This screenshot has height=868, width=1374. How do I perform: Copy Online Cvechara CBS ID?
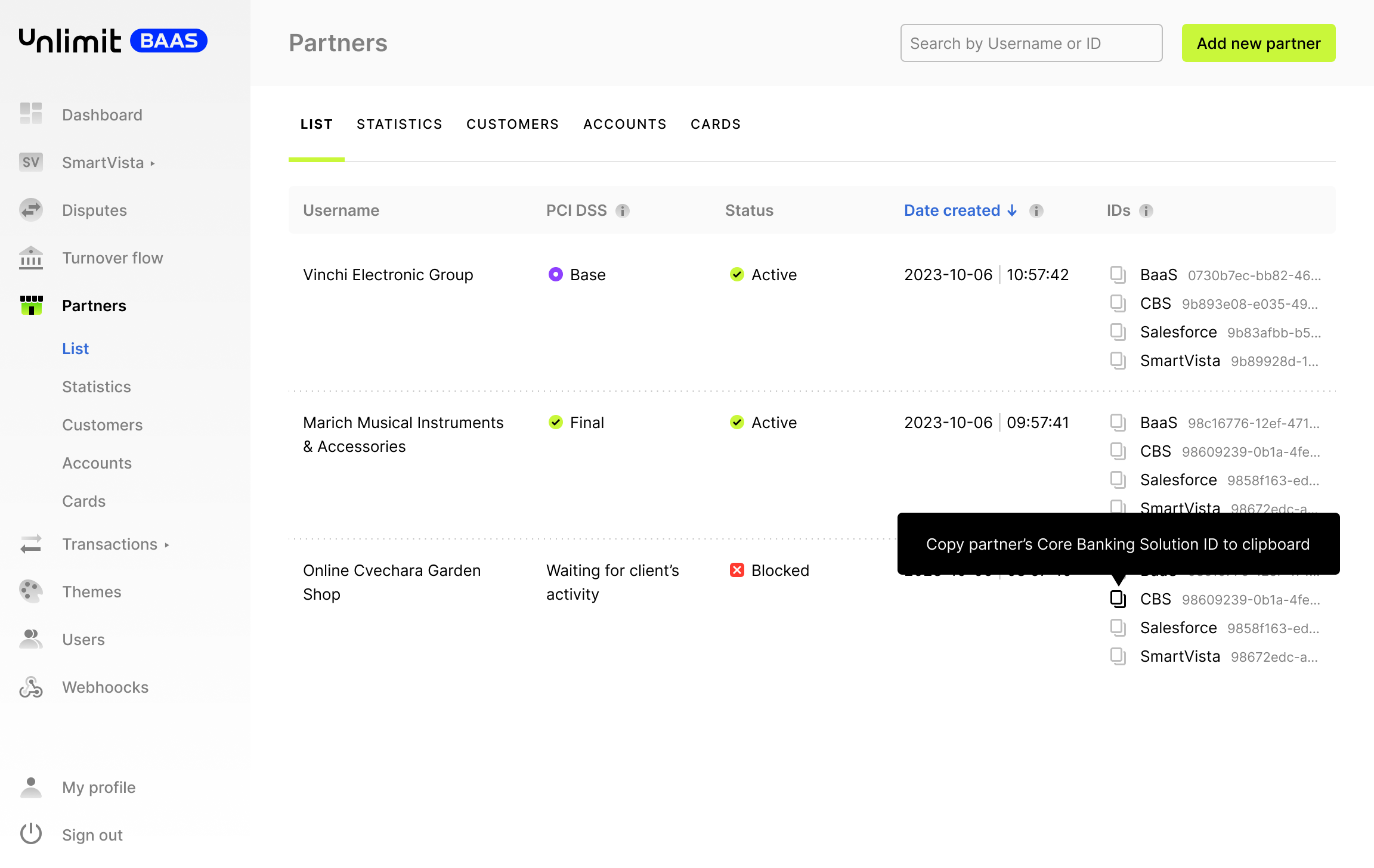click(1118, 599)
